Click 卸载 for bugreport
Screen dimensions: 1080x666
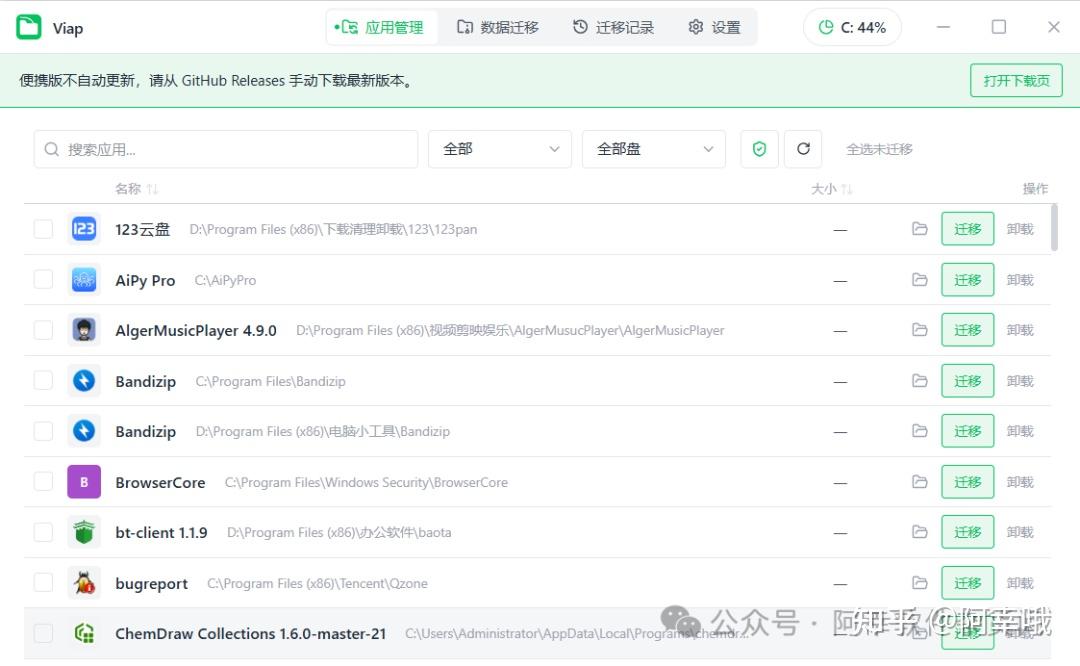click(x=1020, y=583)
